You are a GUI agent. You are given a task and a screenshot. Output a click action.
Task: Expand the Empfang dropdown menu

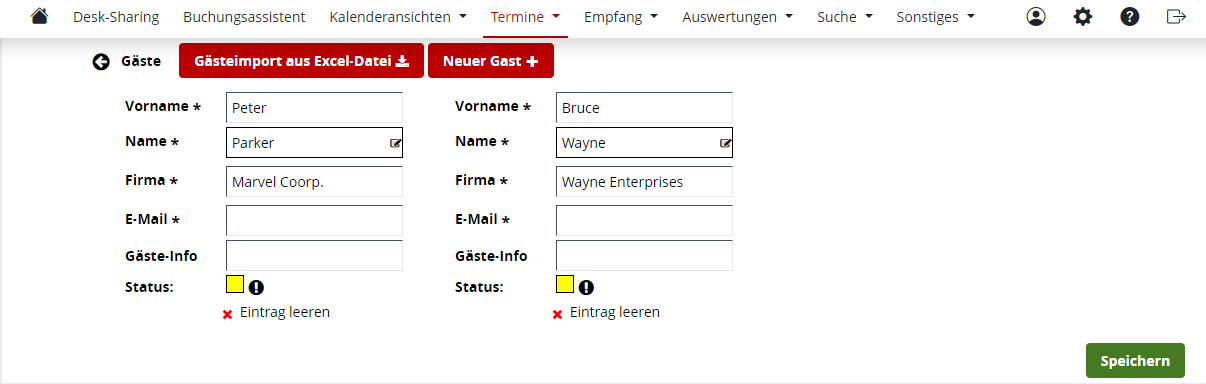coord(620,17)
